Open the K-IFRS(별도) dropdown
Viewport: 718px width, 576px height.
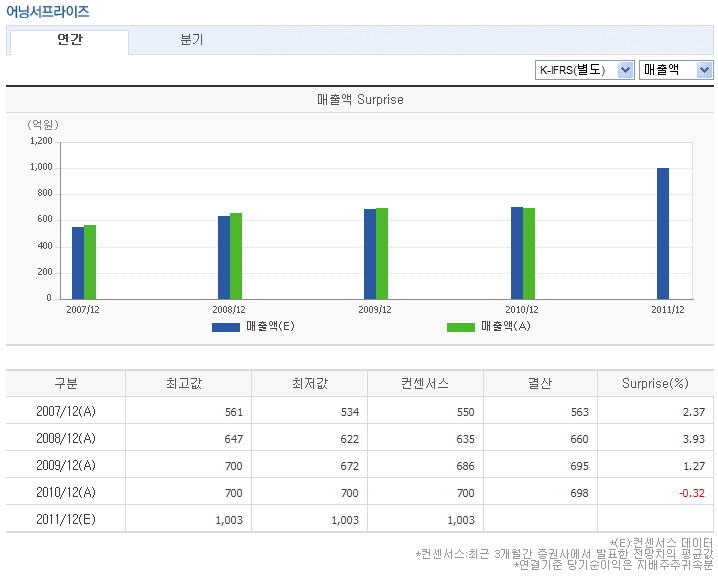tap(585, 69)
